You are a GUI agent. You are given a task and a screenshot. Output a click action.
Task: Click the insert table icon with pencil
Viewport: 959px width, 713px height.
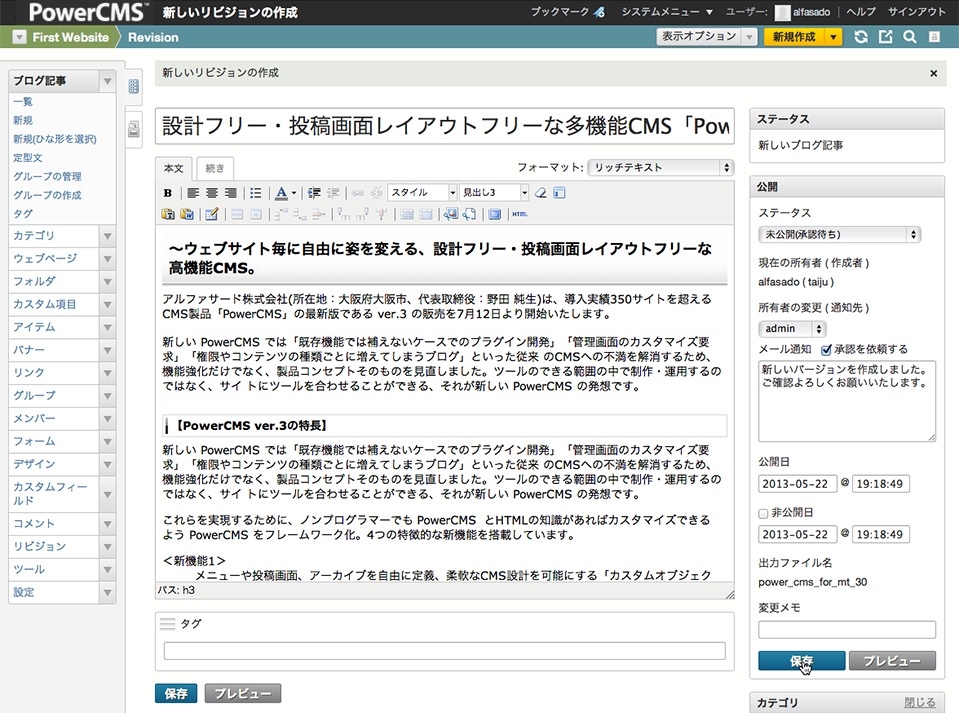[x=212, y=214]
